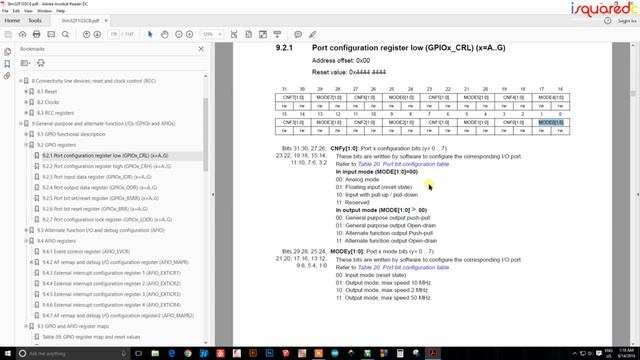This screenshot has height=360, width=640.
Task: Collapse the General-purpose and alternate-function I/Os bookmark
Action: (21, 123)
